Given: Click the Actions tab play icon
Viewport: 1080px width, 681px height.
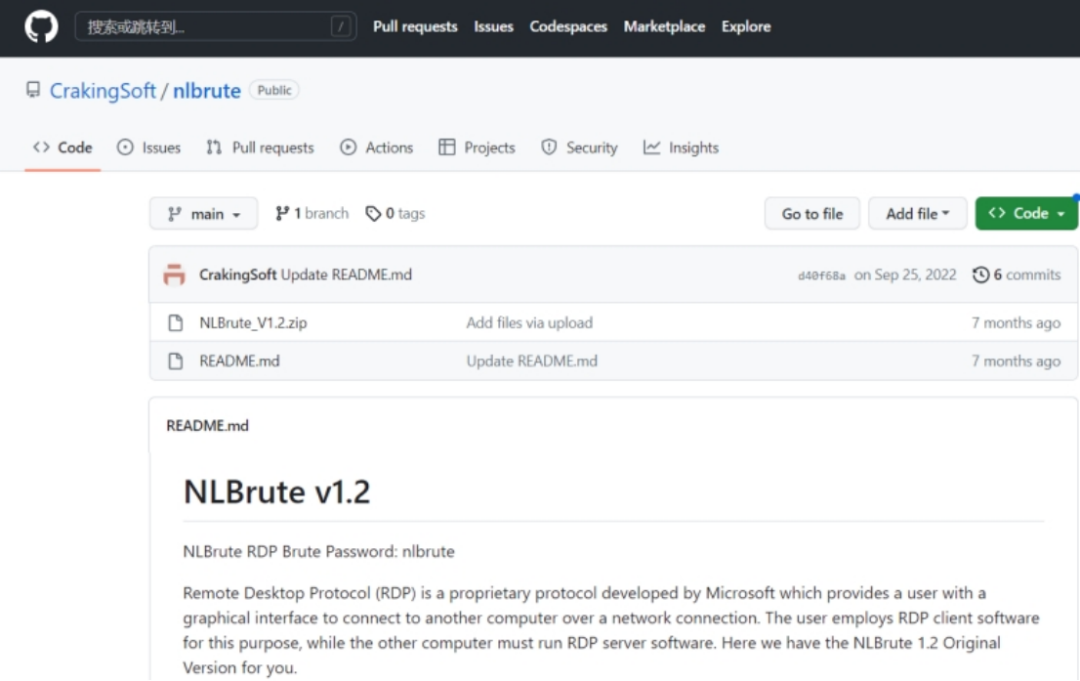Looking at the screenshot, I should tap(349, 147).
